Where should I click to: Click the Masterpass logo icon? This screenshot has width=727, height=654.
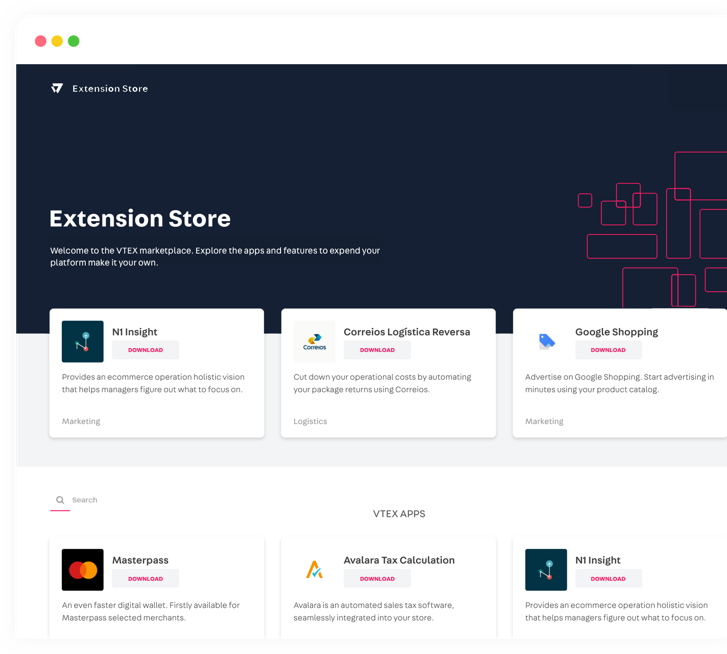(83, 570)
